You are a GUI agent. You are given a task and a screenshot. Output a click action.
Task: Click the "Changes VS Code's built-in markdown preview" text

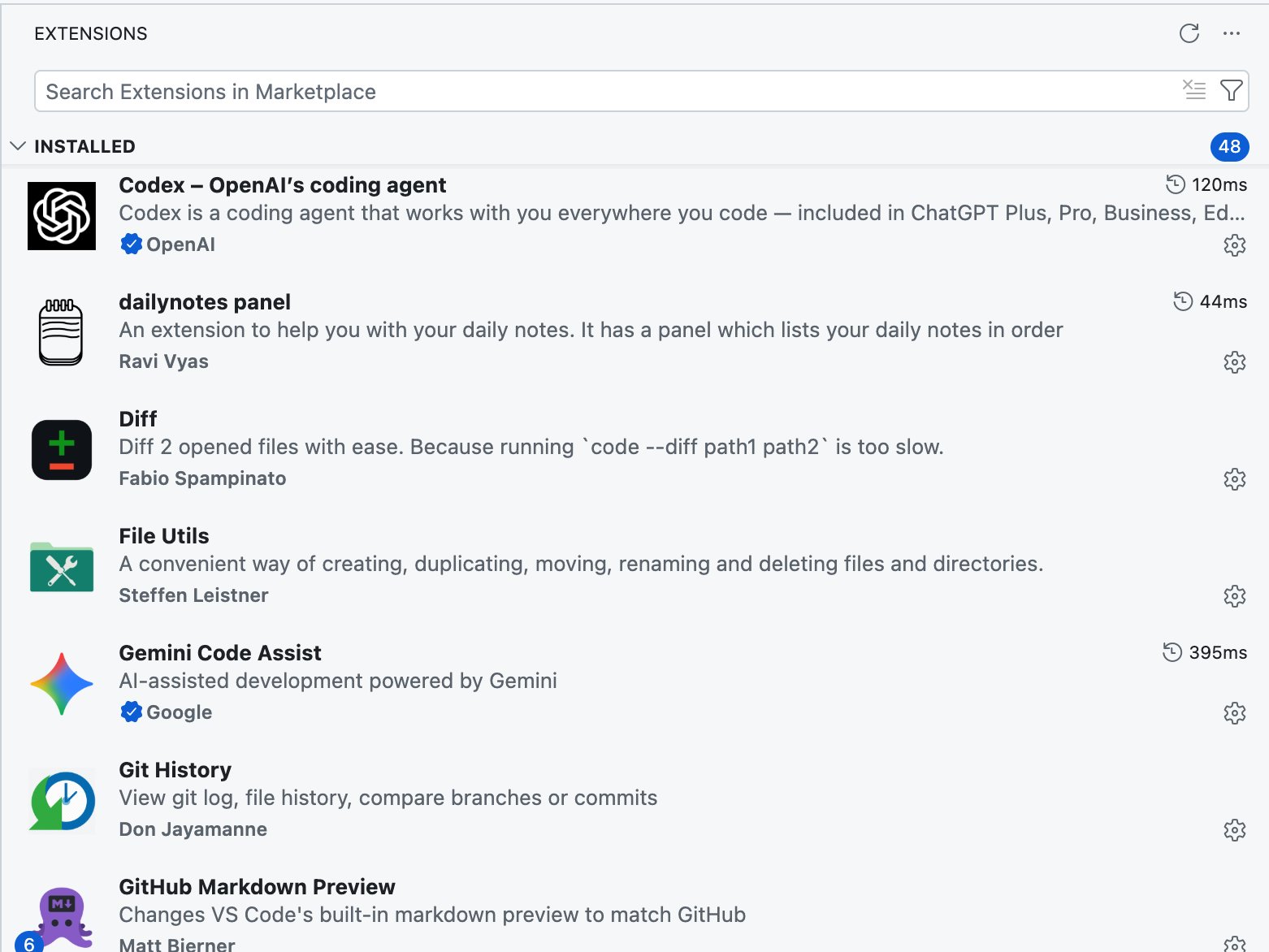(x=432, y=915)
